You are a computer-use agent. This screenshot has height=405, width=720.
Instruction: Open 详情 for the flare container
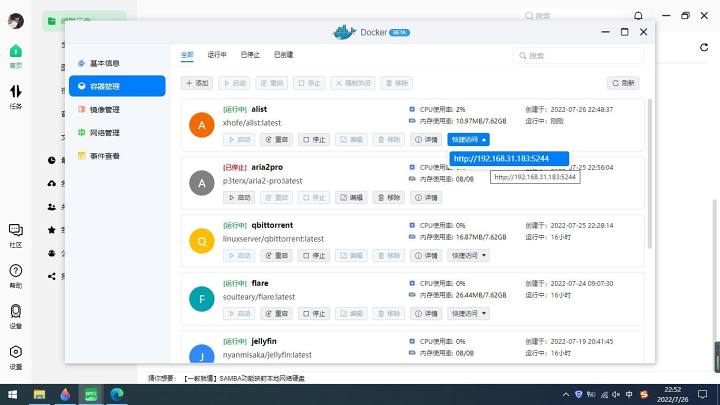tap(426, 314)
